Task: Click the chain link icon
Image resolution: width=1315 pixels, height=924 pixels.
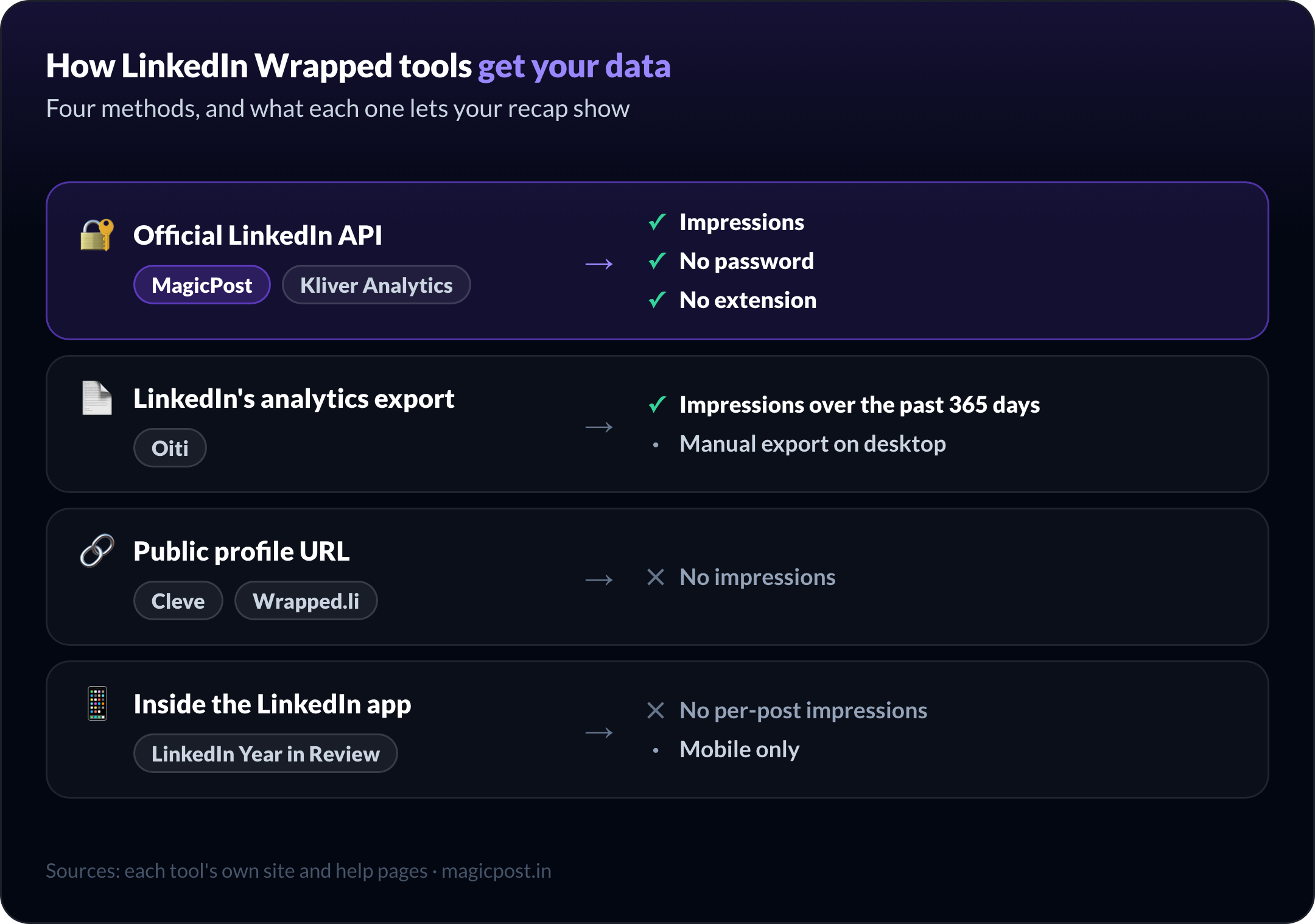Action: click(97, 550)
